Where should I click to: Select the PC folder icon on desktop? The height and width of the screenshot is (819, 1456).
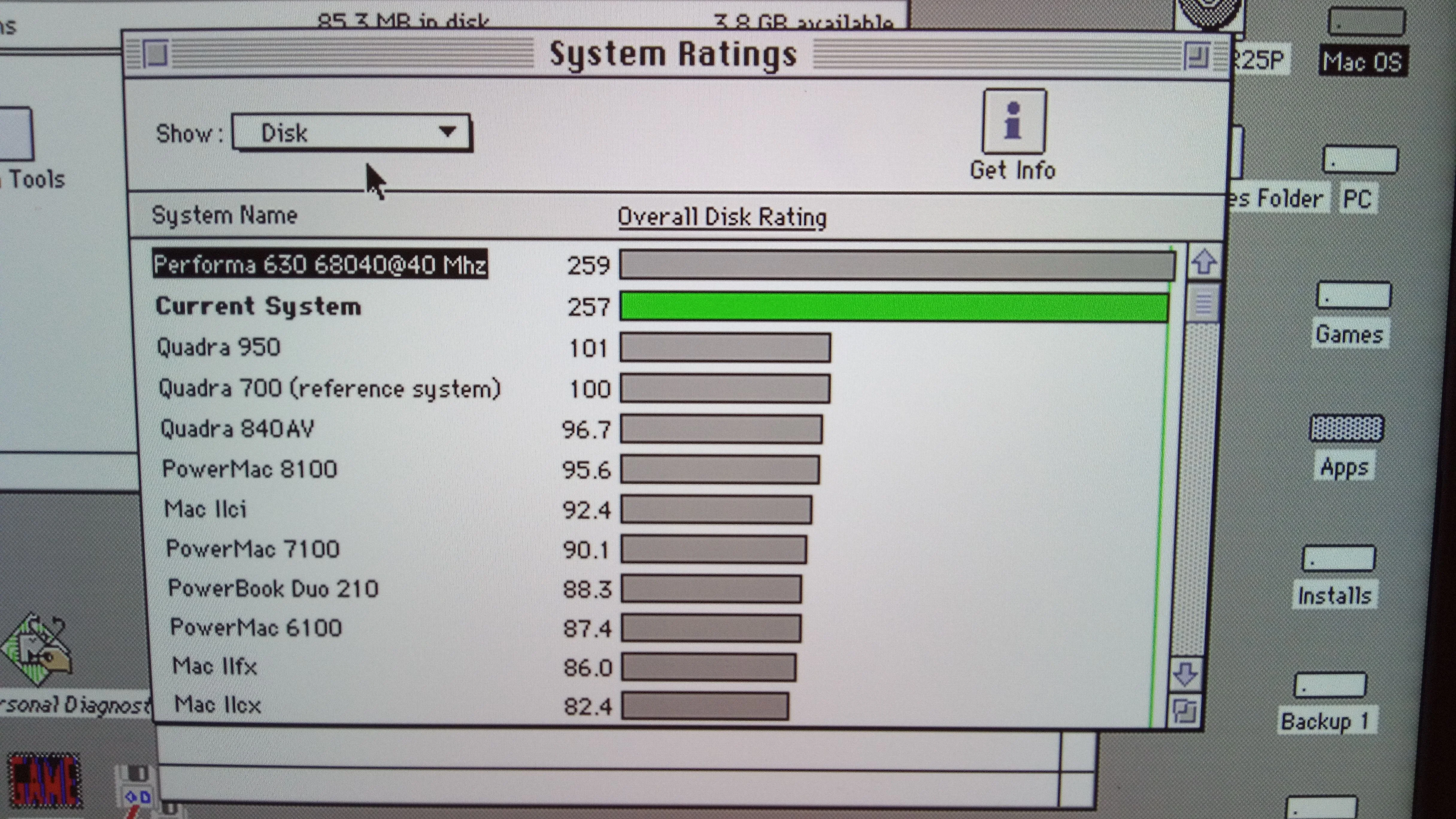1360,160
